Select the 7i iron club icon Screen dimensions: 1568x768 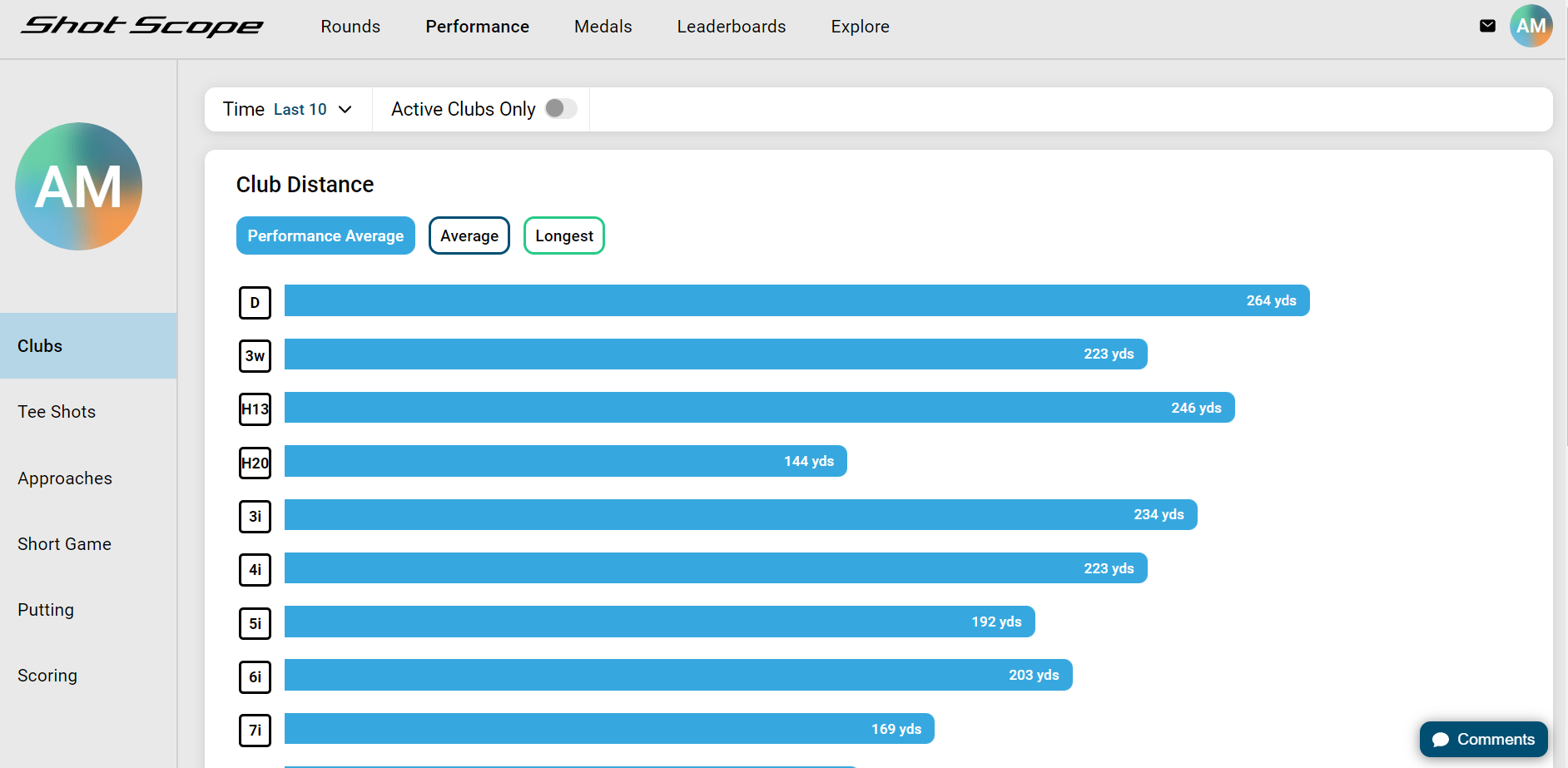pos(255,730)
